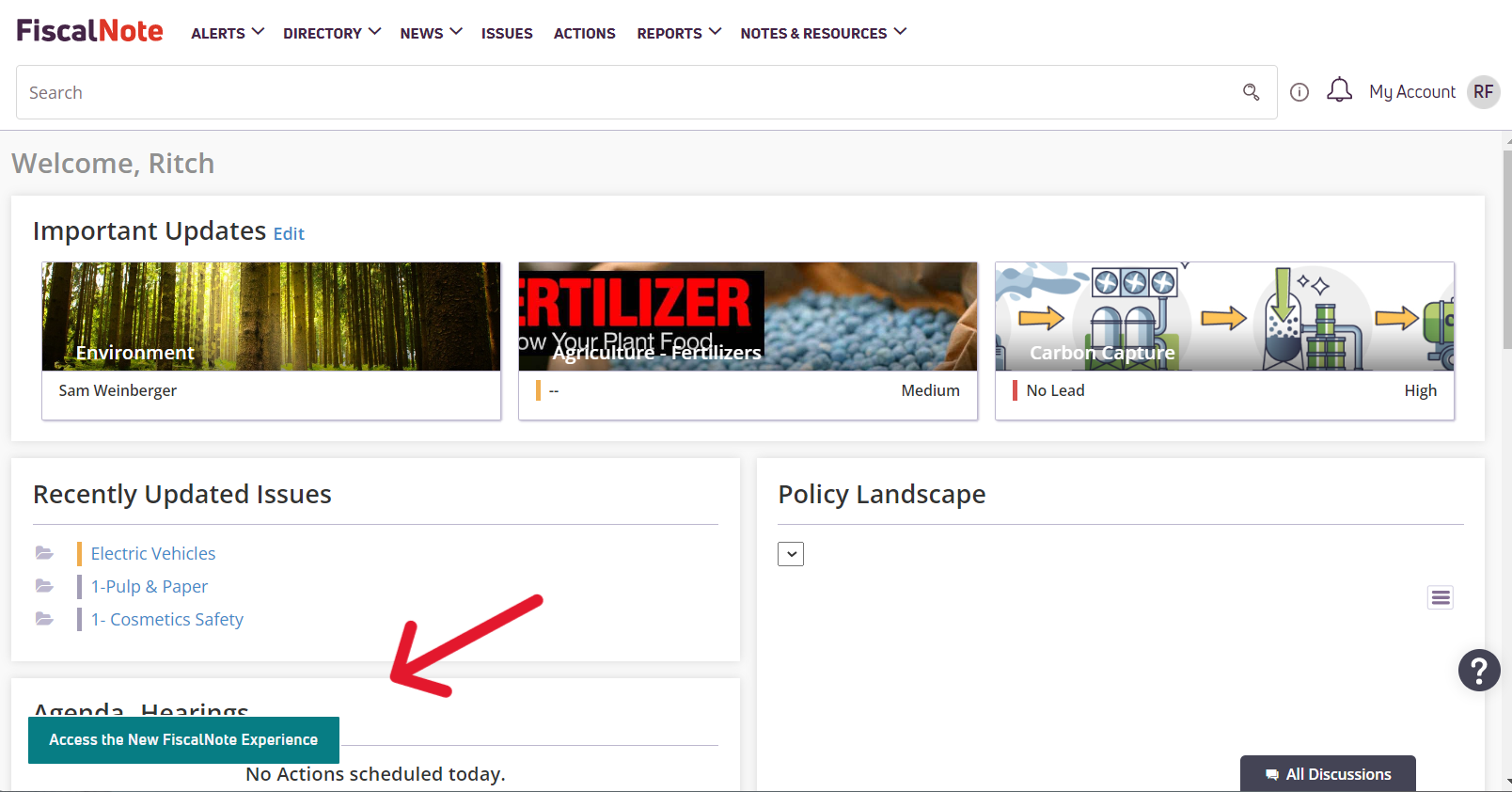Click the FiscalNote logo
This screenshot has height=792, width=1512.
[89, 31]
